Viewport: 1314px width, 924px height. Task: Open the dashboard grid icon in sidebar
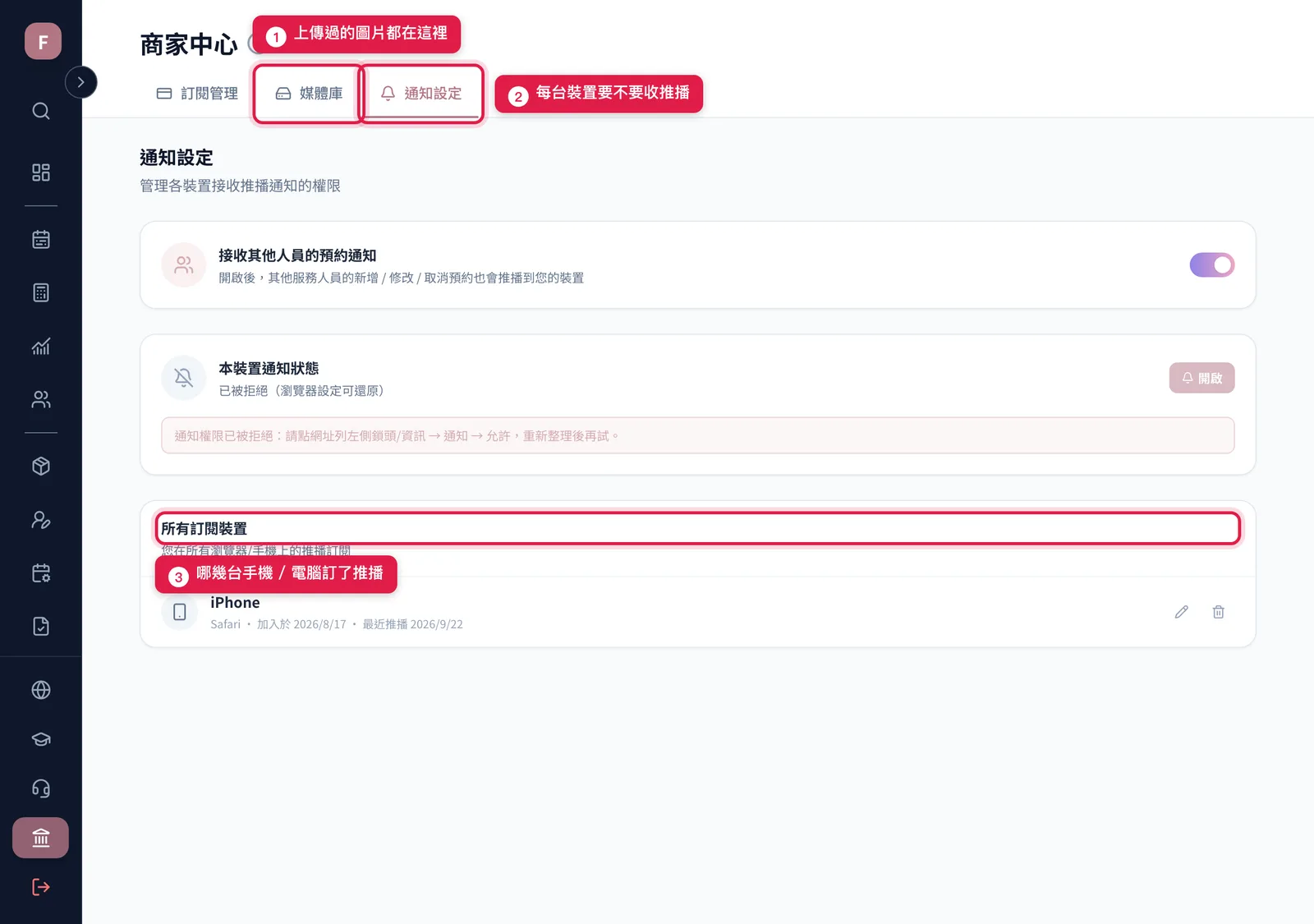41,172
